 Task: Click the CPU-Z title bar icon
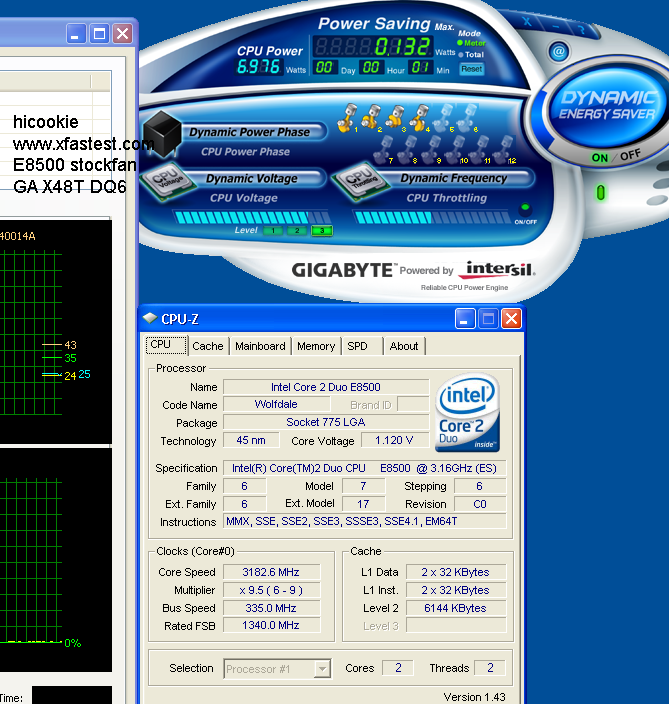click(151, 319)
